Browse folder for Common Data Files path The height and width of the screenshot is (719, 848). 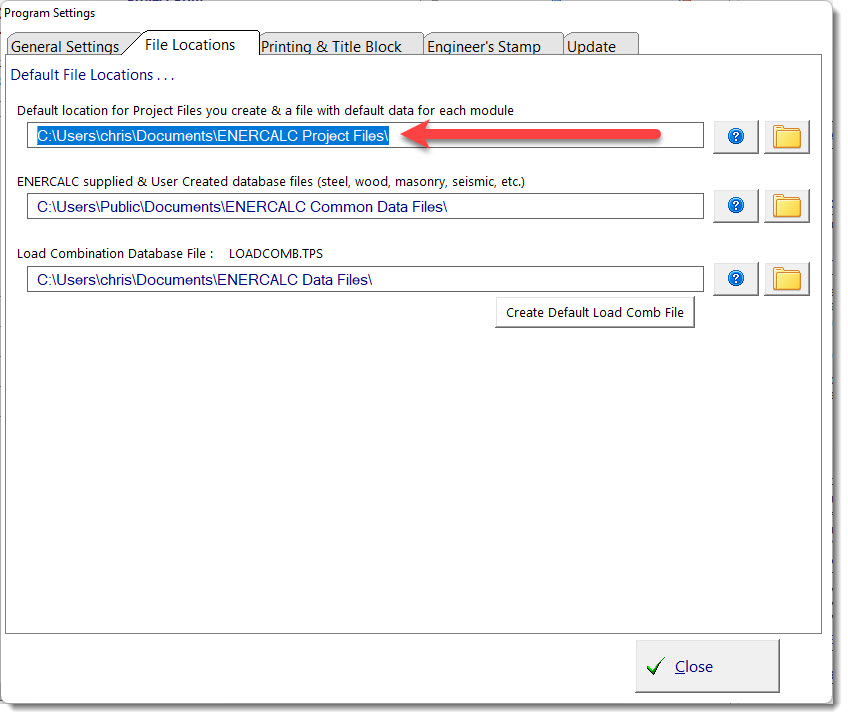[x=787, y=206]
